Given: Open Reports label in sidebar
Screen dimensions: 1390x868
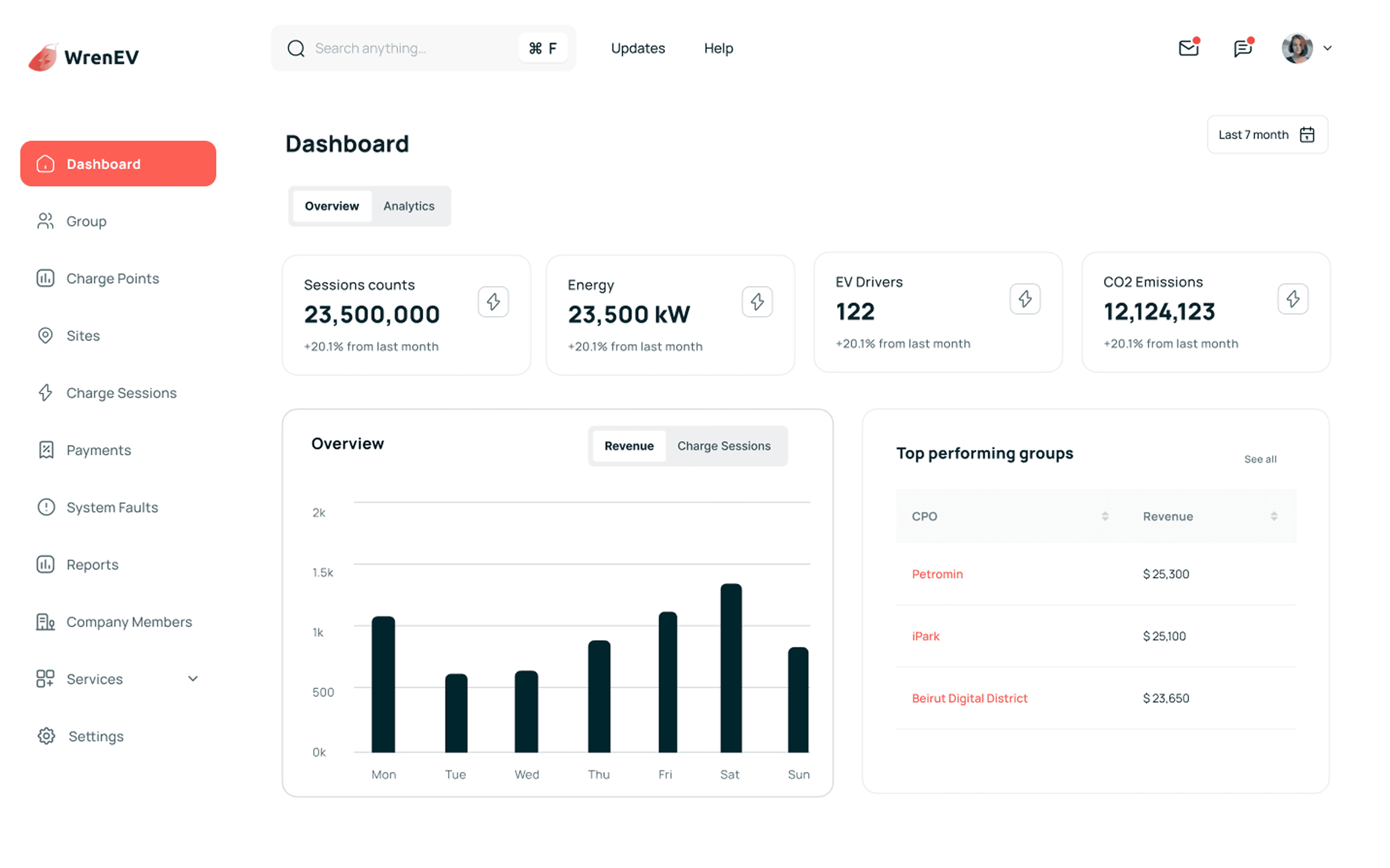Looking at the screenshot, I should (92, 565).
